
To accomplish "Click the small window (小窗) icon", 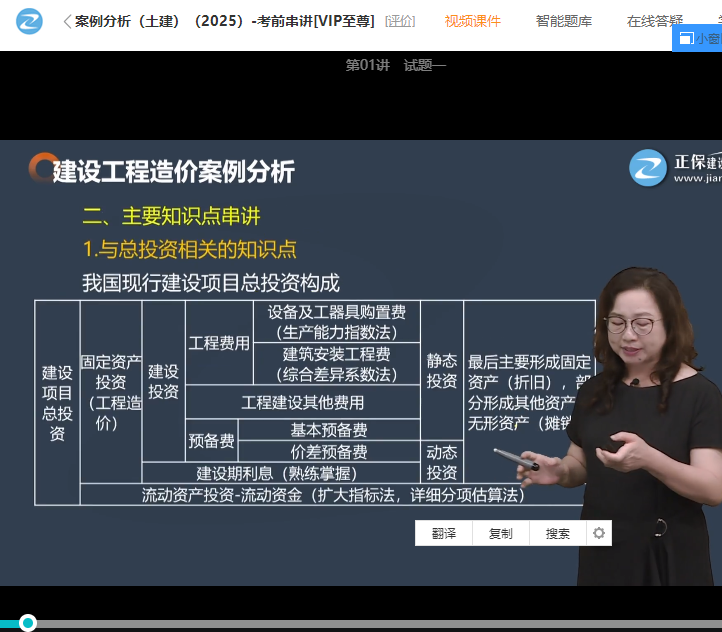I will click(x=686, y=38).
